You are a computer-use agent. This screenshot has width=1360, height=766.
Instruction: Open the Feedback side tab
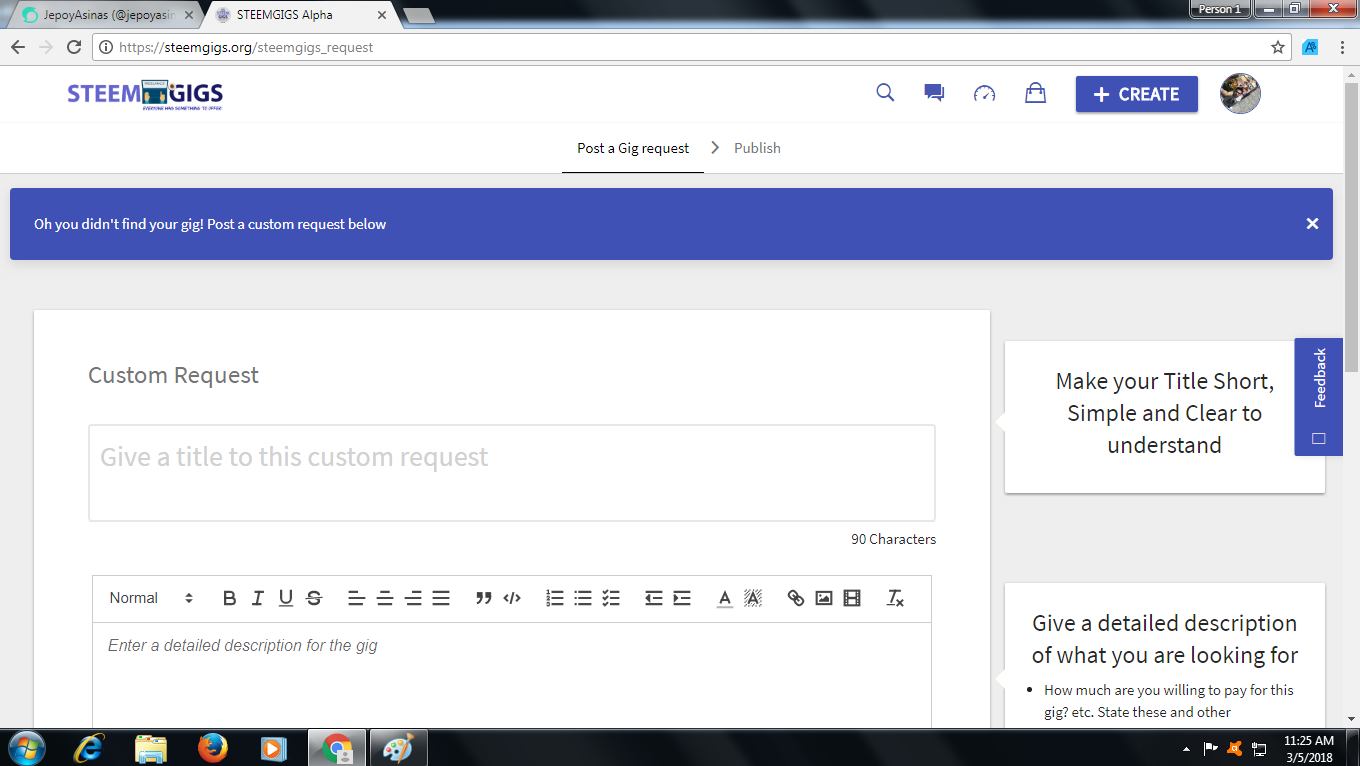[x=1319, y=397]
